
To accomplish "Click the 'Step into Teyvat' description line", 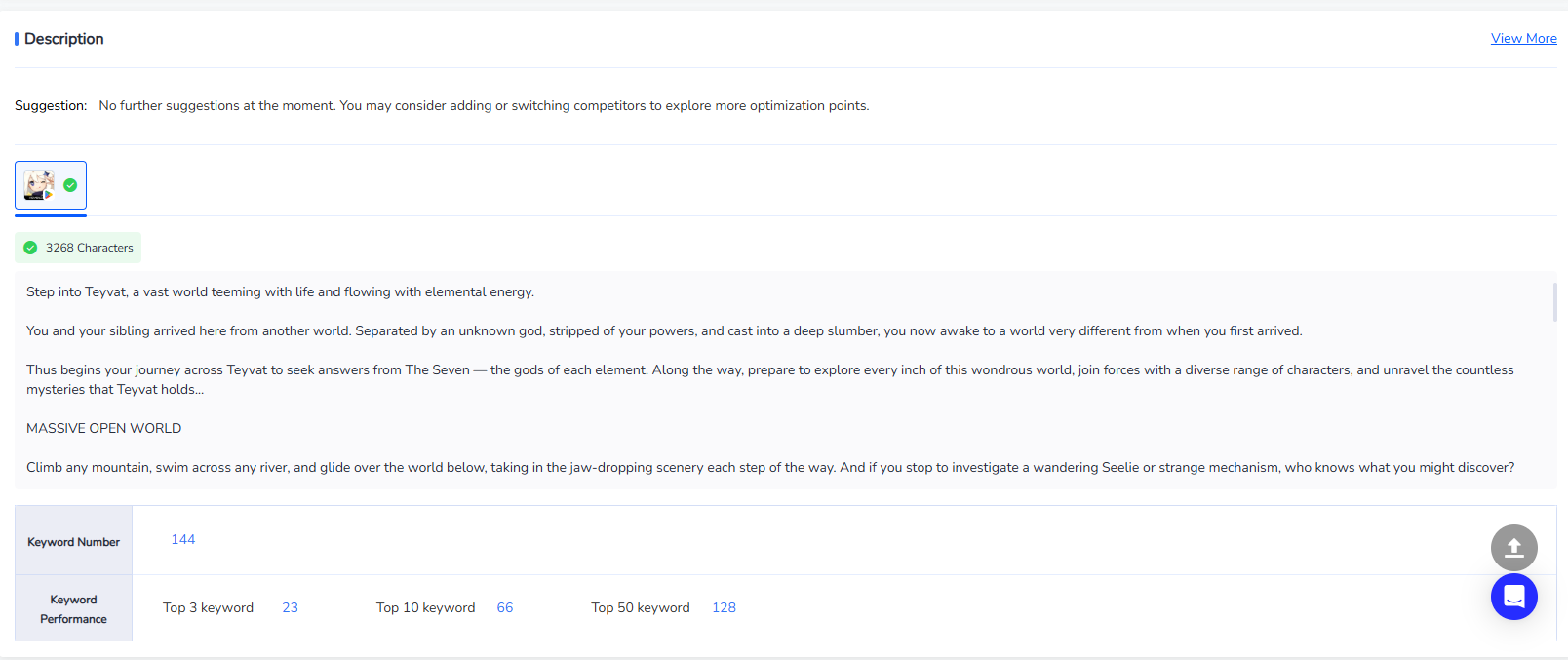I will point(281,292).
